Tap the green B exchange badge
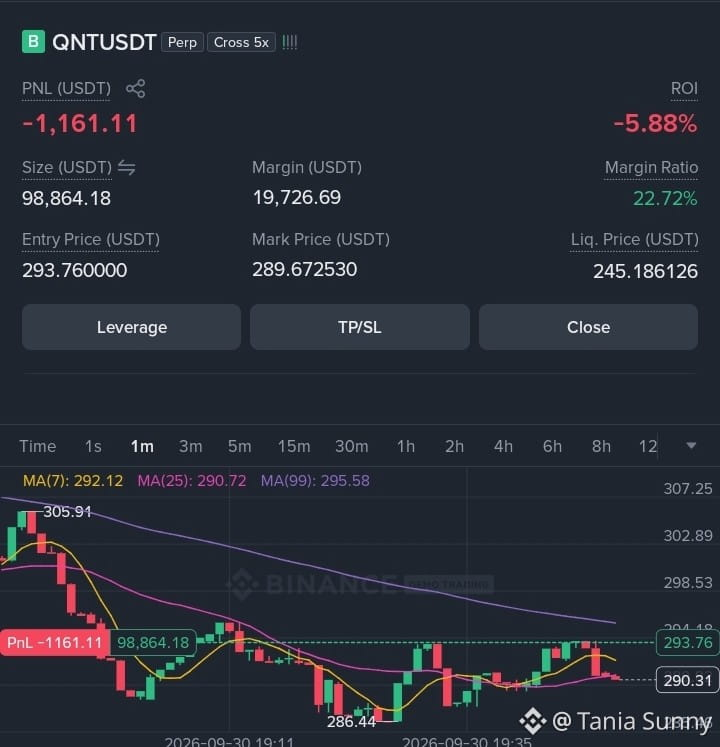 (x=33, y=41)
